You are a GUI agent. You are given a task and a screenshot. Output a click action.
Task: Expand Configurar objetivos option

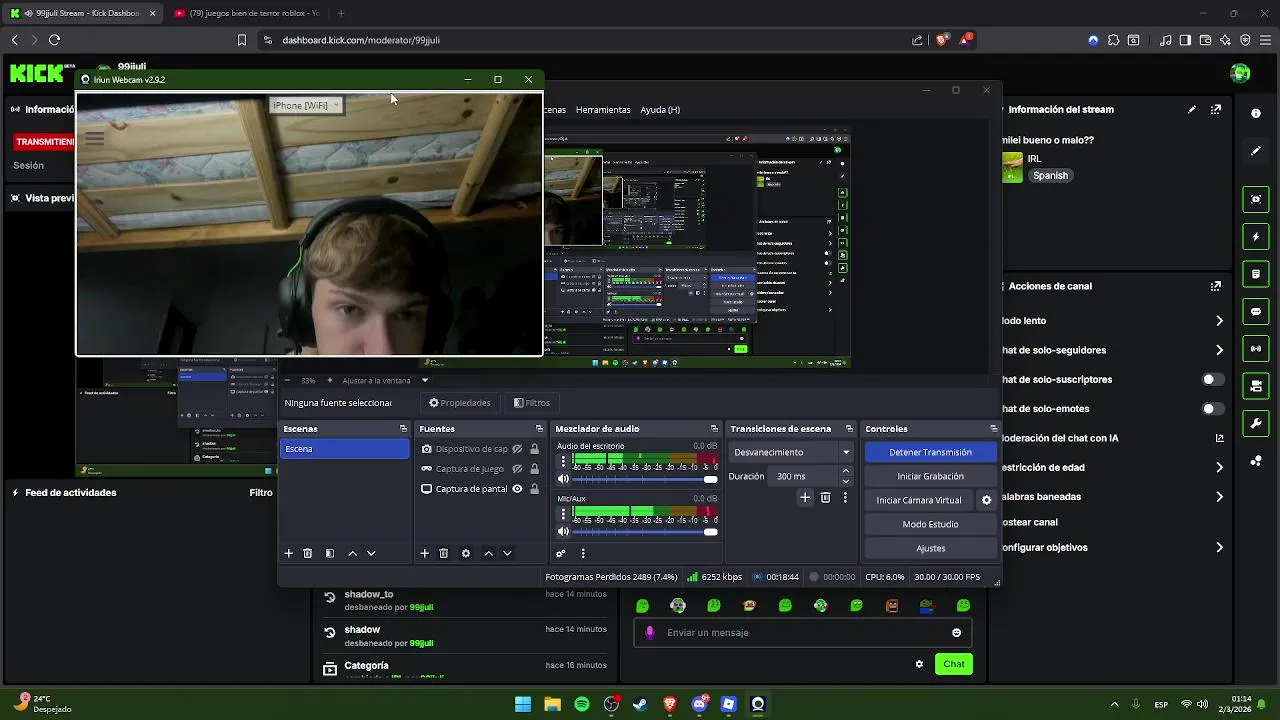click(1219, 548)
